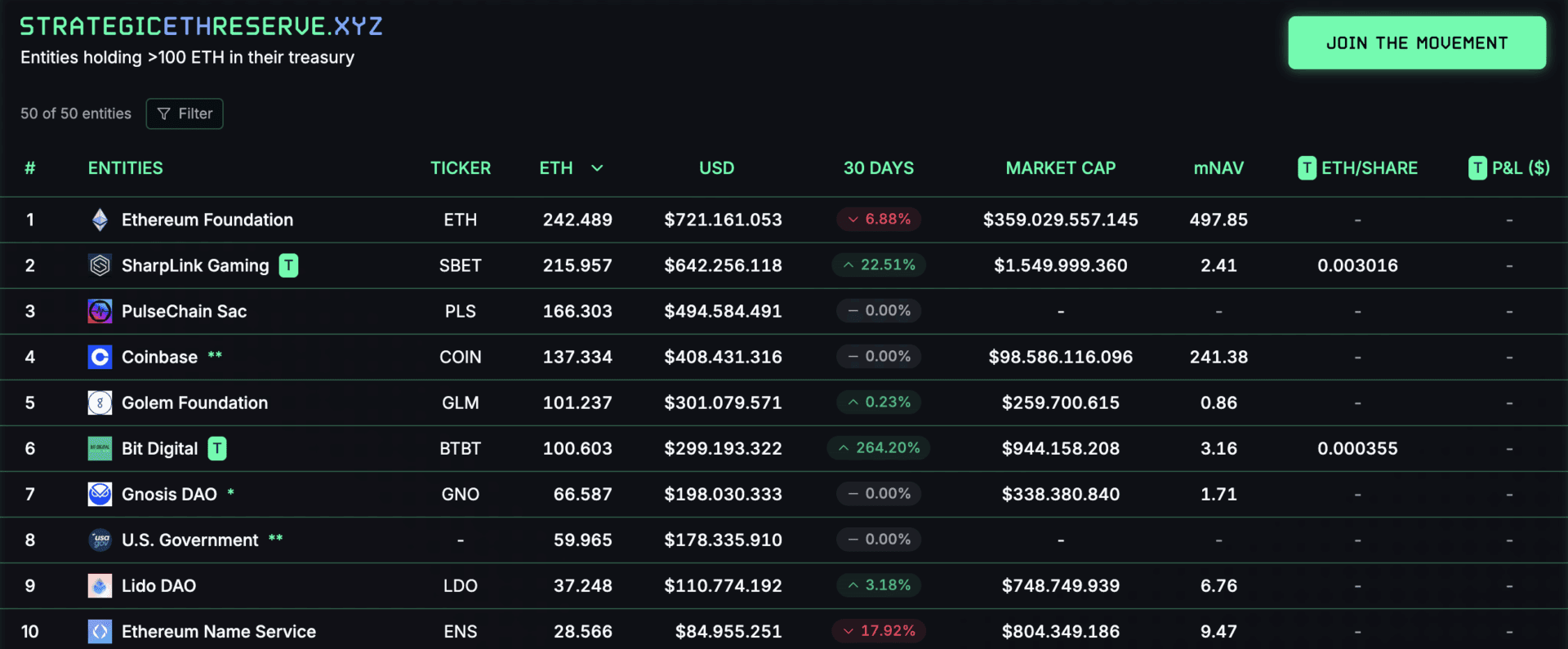
Task: Click the 0.000355 ETH/share value
Action: [1357, 448]
